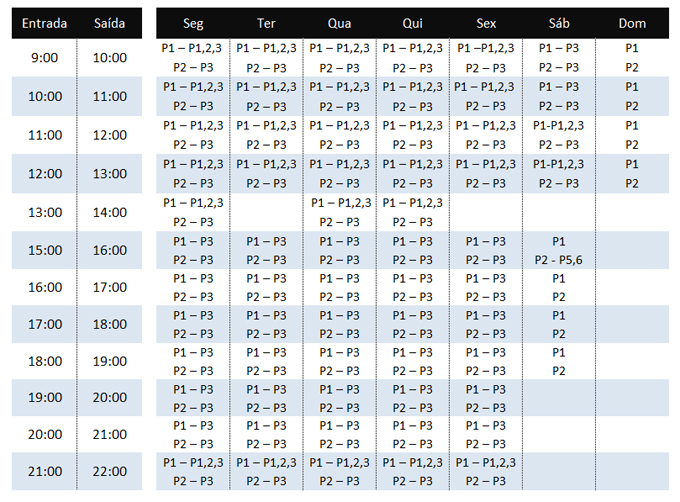Image resolution: width=680 pixels, height=502 pixels.
Task: Click the Saída column header
Action: click(109, 23)
